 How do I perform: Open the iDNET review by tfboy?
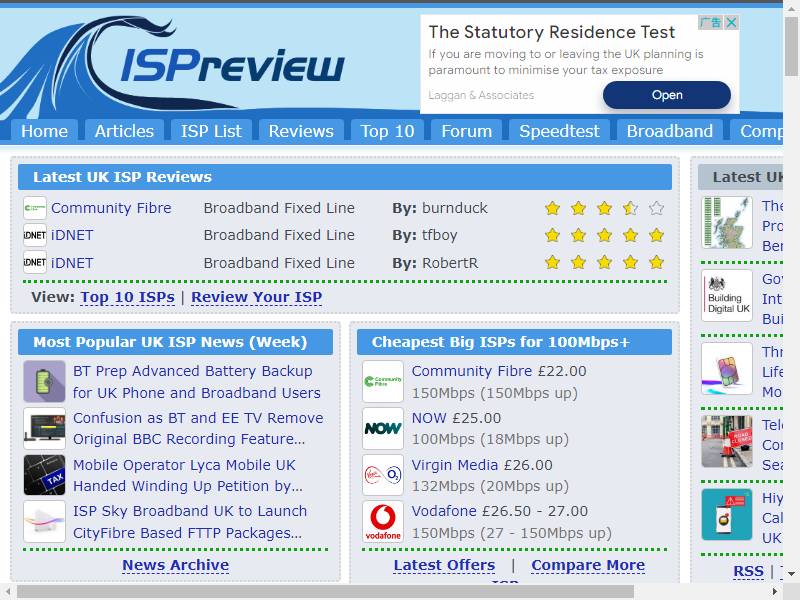click(x=72, y=235)
